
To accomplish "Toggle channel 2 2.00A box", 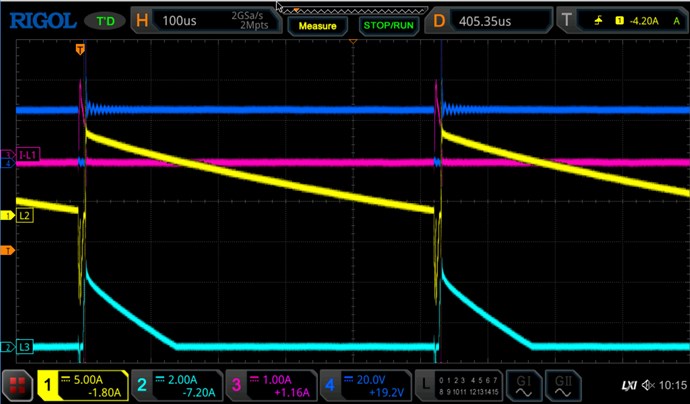I will [x=177, y=386].
